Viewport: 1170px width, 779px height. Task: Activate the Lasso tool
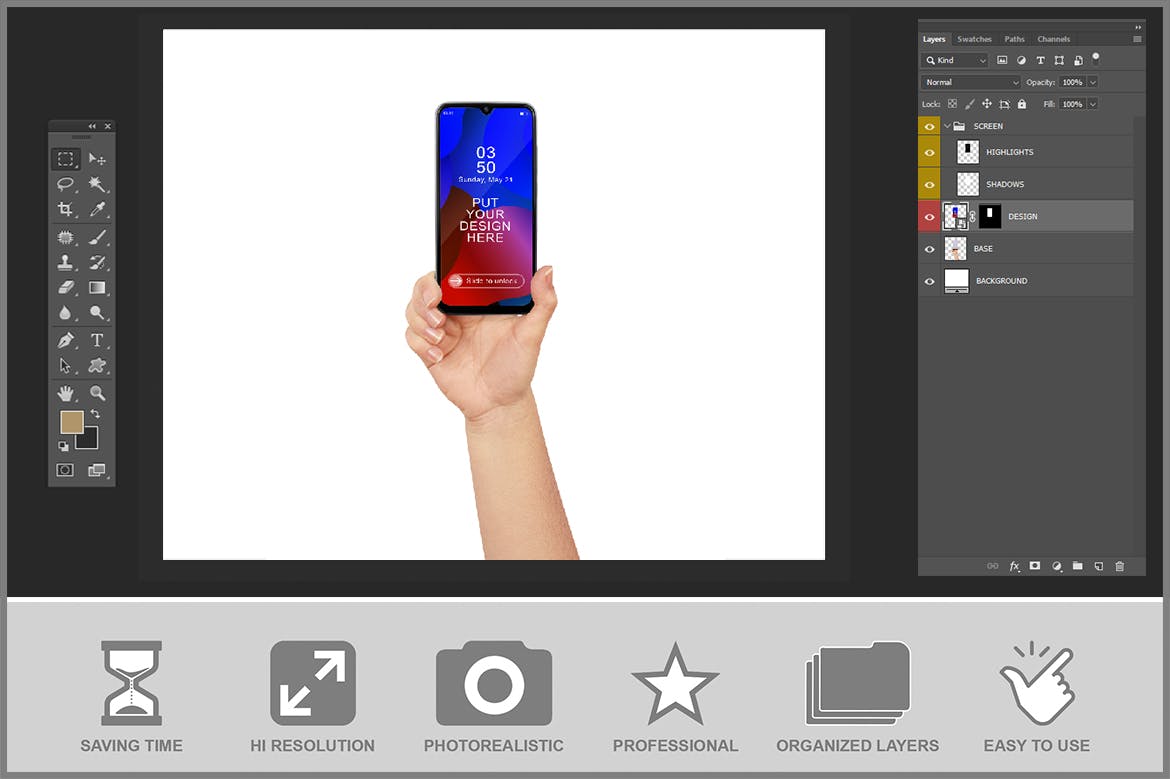click(66, 184)
